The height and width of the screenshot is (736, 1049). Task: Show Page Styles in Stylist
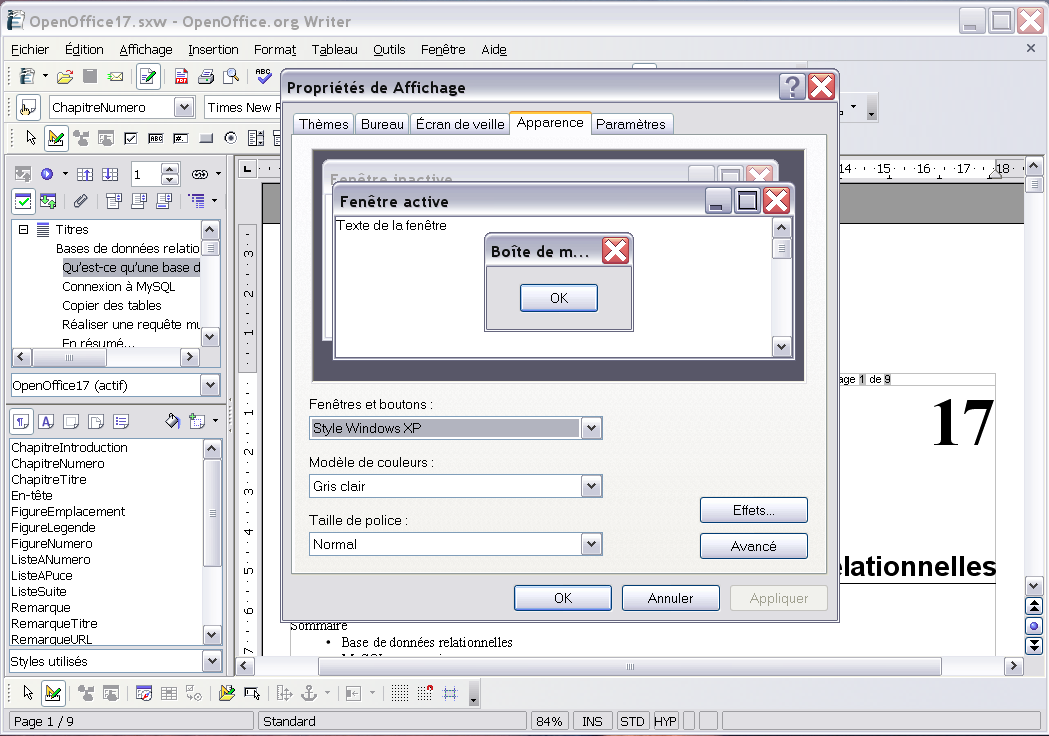coord(96,421)
